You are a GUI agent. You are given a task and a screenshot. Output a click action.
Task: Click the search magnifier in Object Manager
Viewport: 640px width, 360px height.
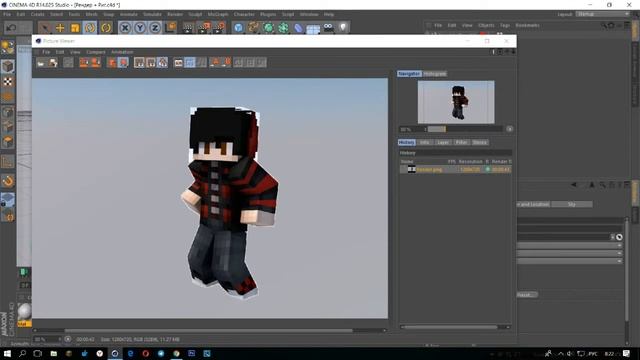pos(604,25)
